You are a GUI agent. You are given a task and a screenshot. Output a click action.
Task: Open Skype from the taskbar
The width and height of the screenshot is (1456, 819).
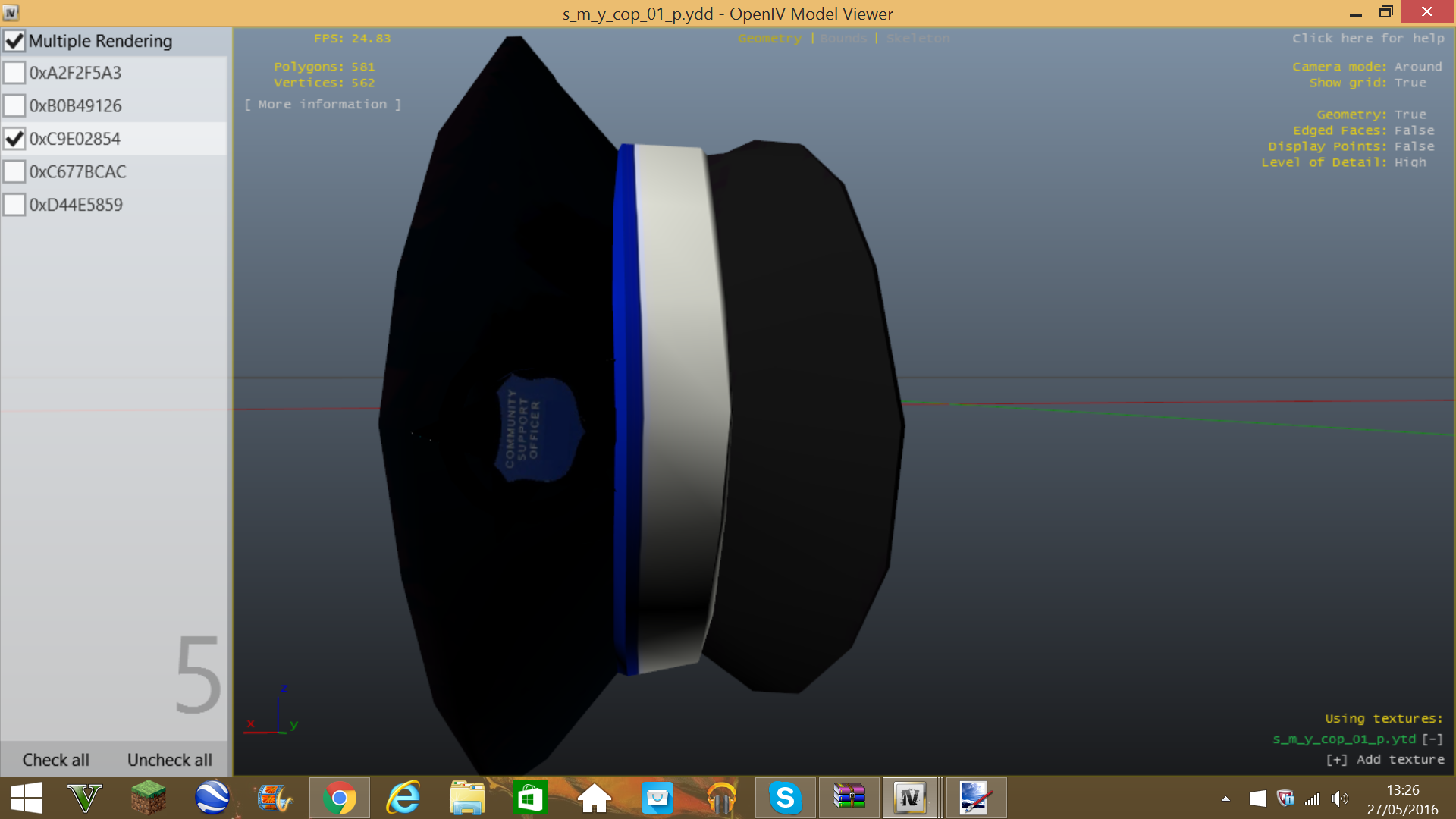(785, 798)
